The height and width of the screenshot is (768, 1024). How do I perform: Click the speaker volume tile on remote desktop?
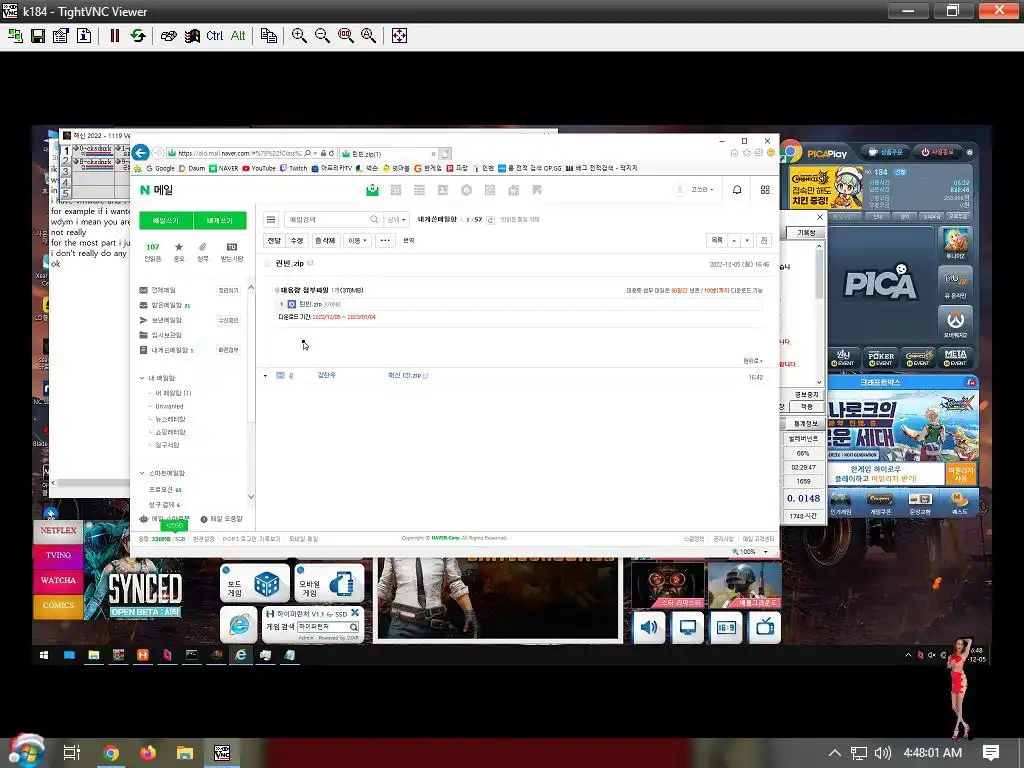click(649, 628)
